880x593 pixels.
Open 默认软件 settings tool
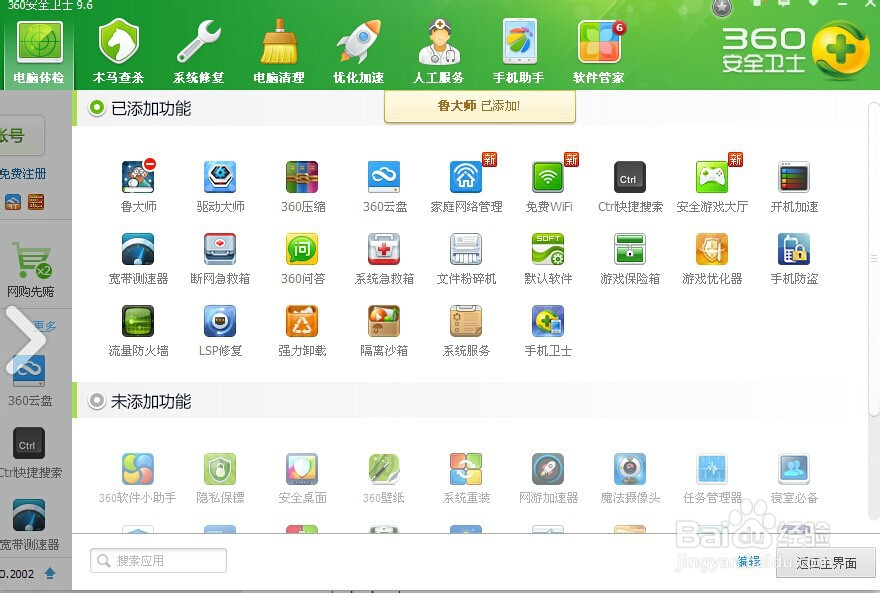coord(548,249)
